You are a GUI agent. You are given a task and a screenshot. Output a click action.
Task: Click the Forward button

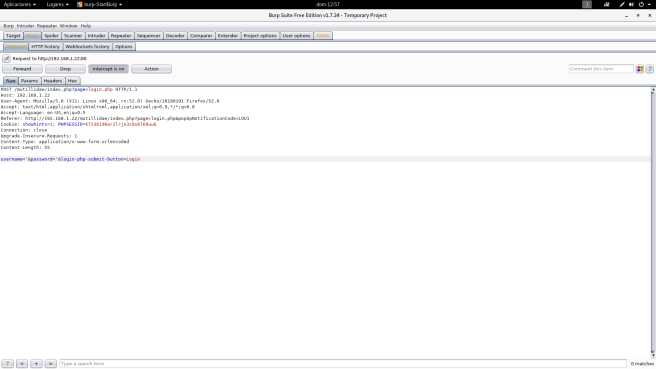click(22, 69)
